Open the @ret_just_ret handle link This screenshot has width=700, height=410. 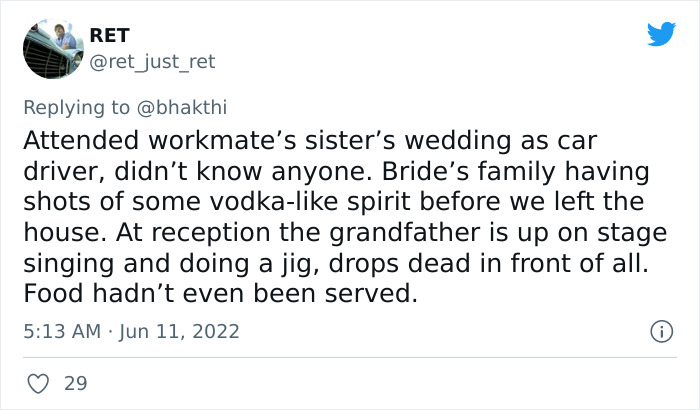pos(152,62)
